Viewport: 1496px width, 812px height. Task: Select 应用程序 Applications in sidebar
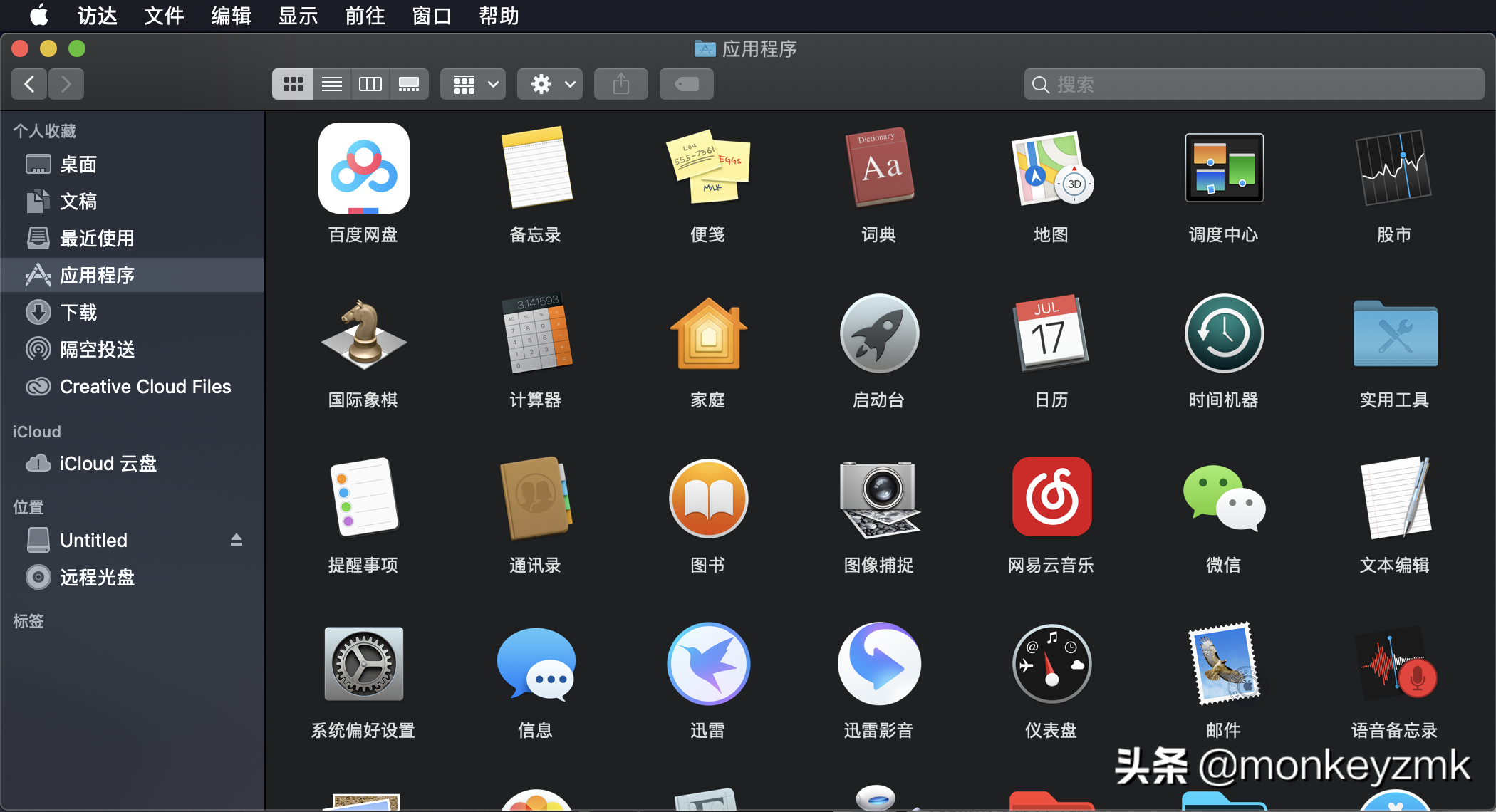(x=133, y=276)
